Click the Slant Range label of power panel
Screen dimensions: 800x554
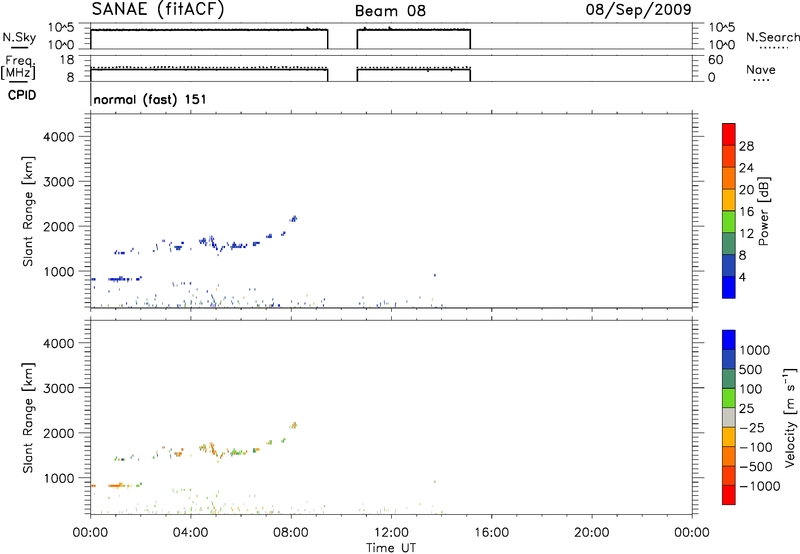tap(28, 211)
